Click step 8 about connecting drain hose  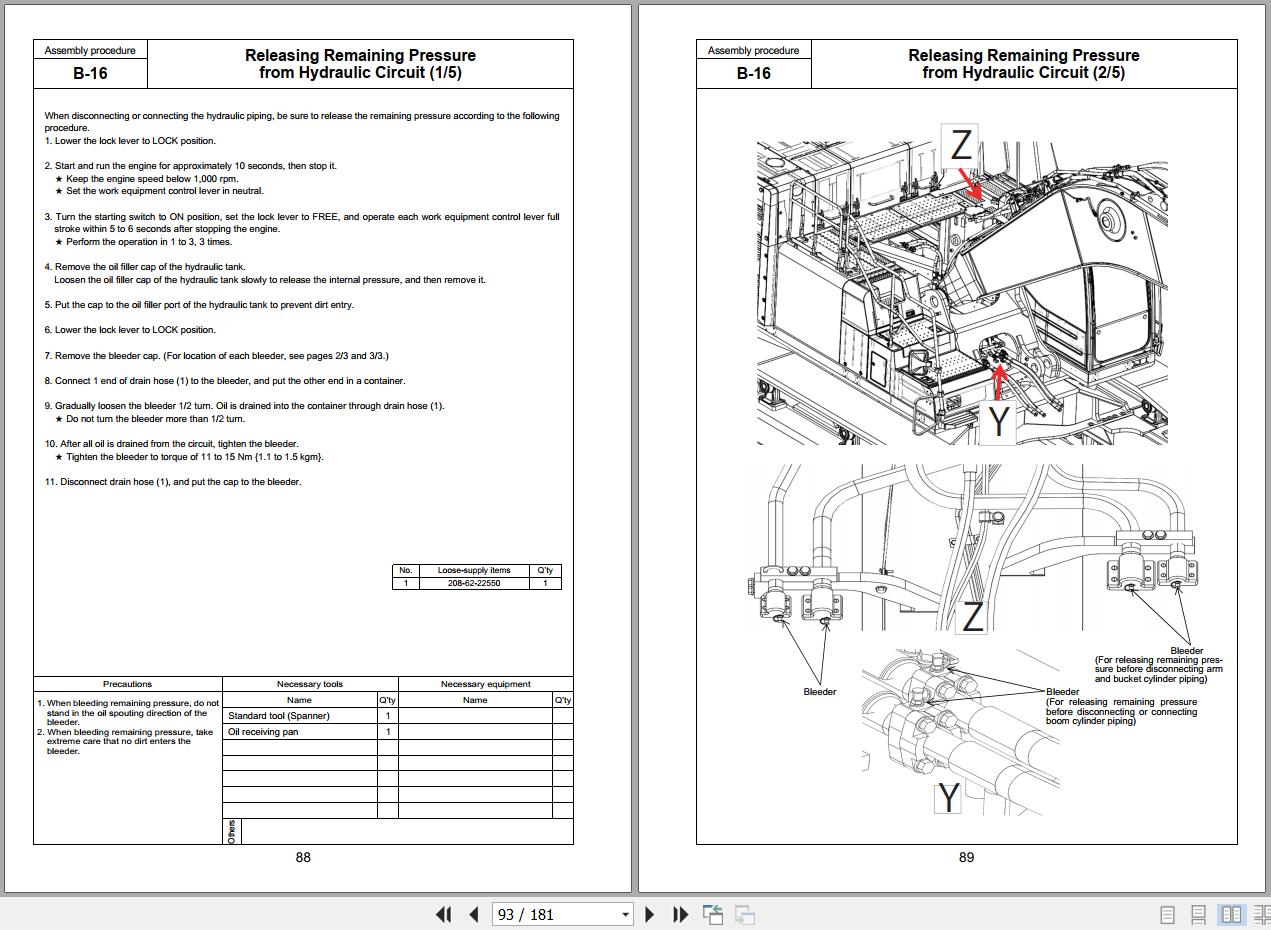pyautogui.click(x=225, y=381)
